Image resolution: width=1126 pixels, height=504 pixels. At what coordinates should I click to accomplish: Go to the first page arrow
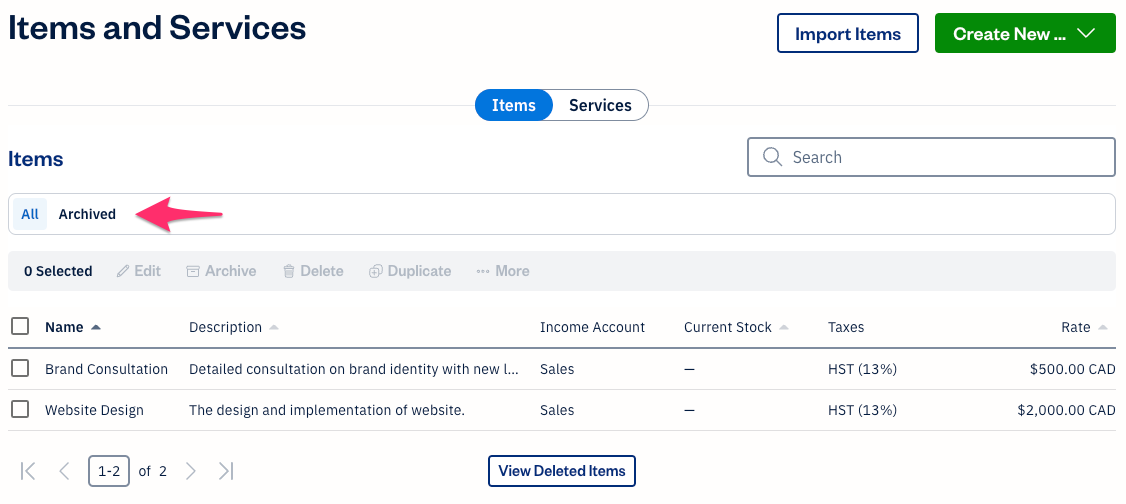click(28, 471)
